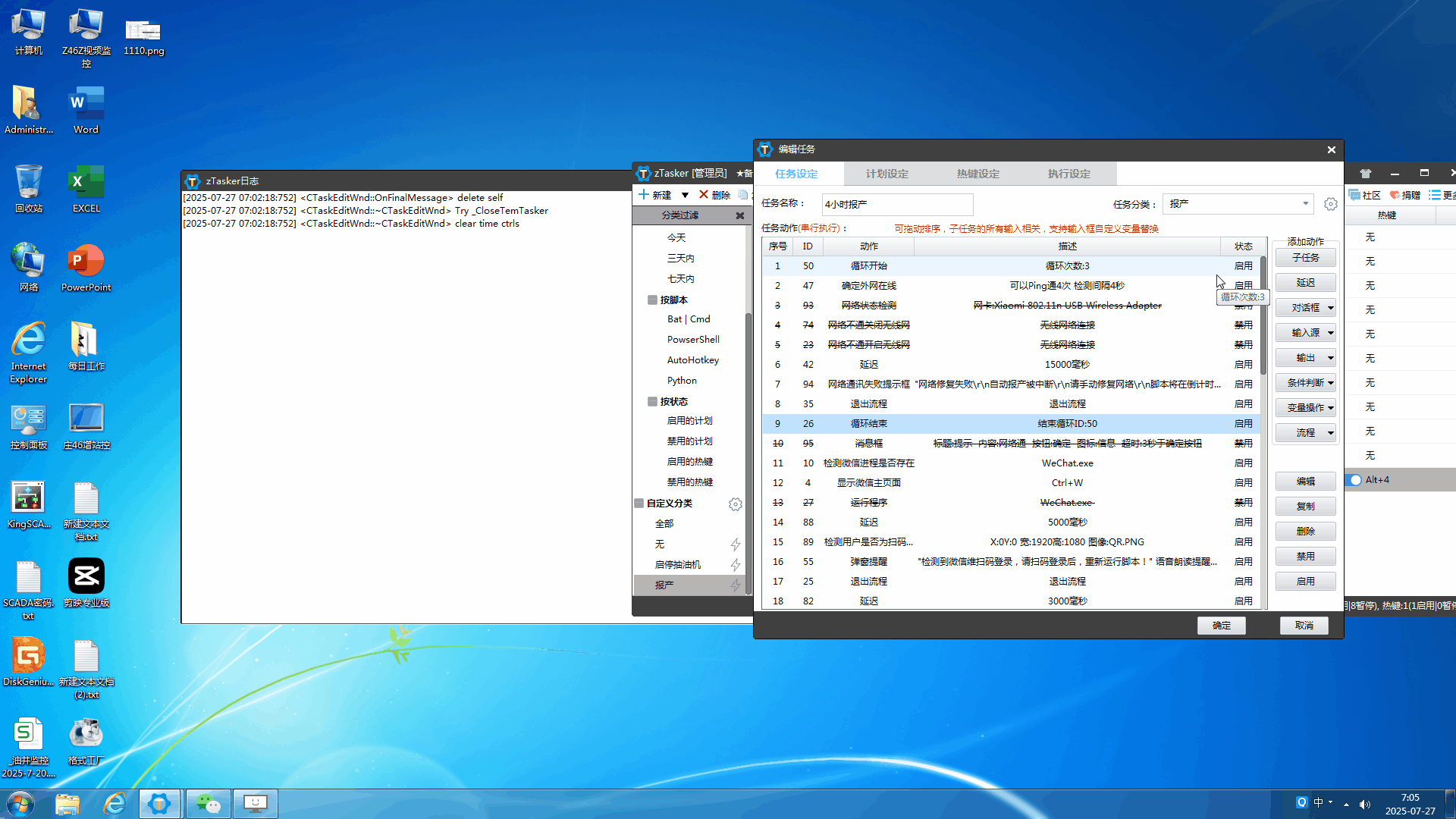The height and width of the screenshot is (819, 1456).
Task: Select row 循环结束 in action list
Action: (1010, 424)
